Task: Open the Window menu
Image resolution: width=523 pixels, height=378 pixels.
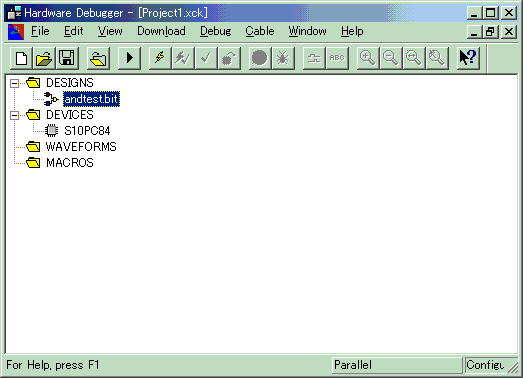Action: 308,31
